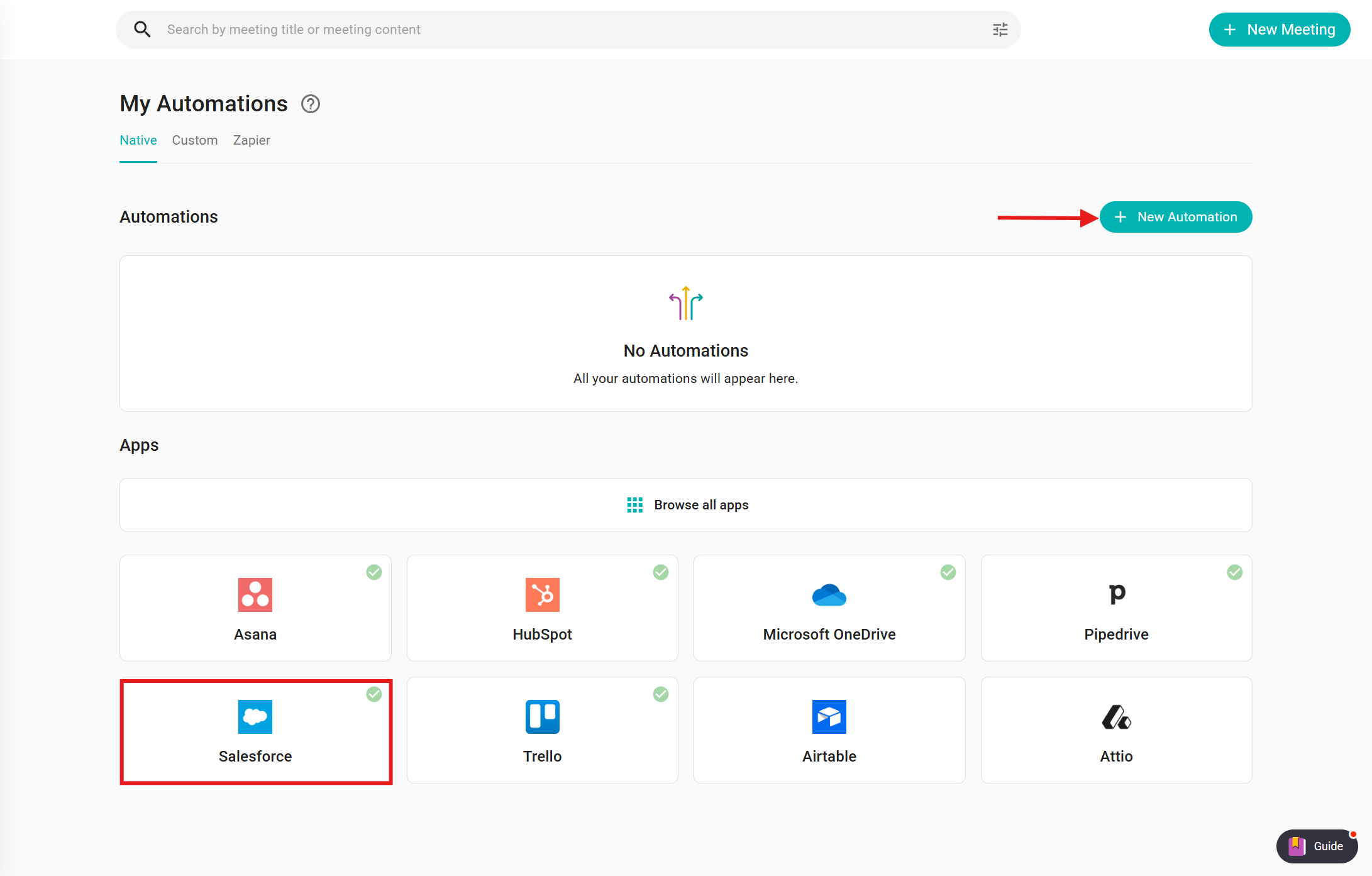This screenshot has height=876, width=1372.
Task: Open the Attio app icon
Action: pyautogui.click(x=1116, y=716)
